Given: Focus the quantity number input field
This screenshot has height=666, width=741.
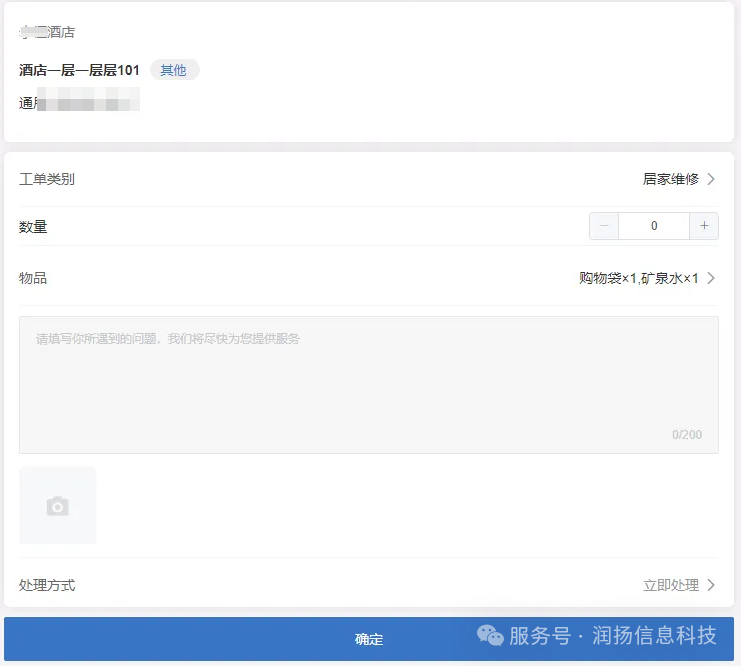Looking at the screenshot, I should coord(654,226).
